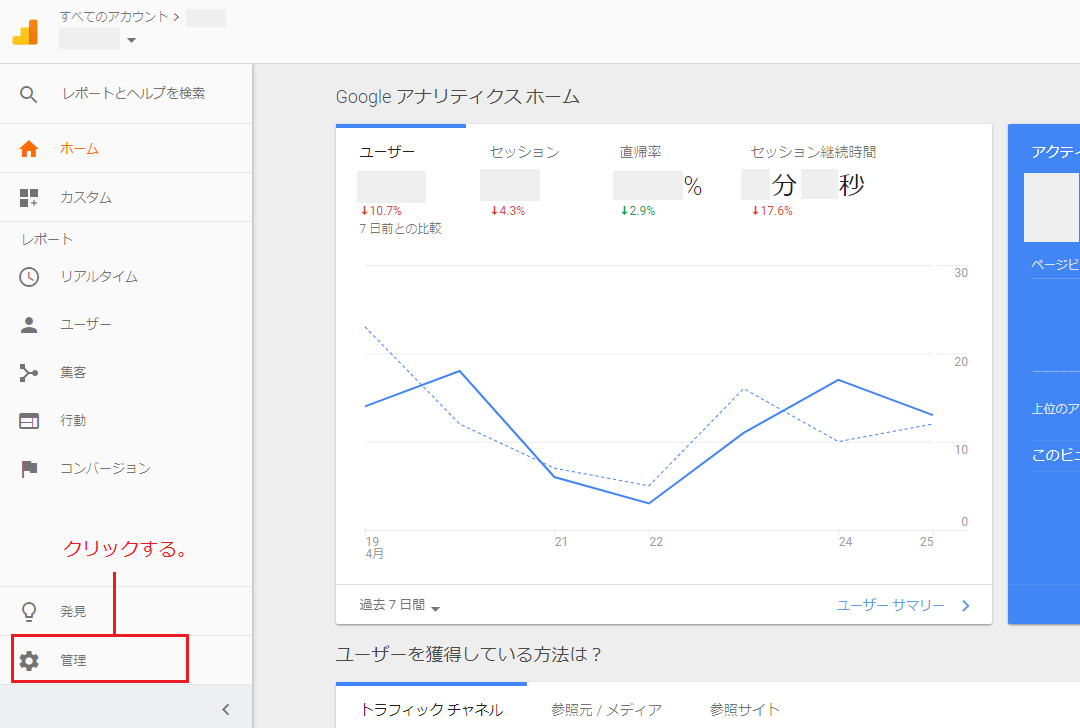Click the ↓2.9% bounce rate change value
Viewport: 1080px width, 728px height.
click(638, 211)
